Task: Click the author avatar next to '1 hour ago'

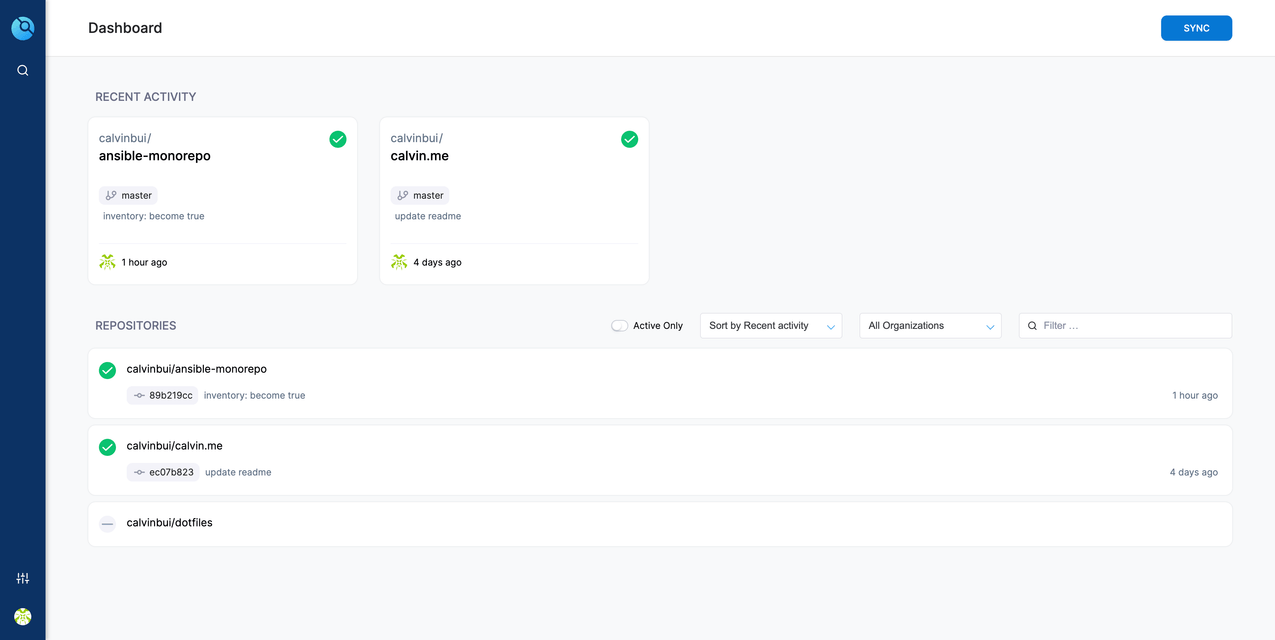Action: click(x=107, y=261)
